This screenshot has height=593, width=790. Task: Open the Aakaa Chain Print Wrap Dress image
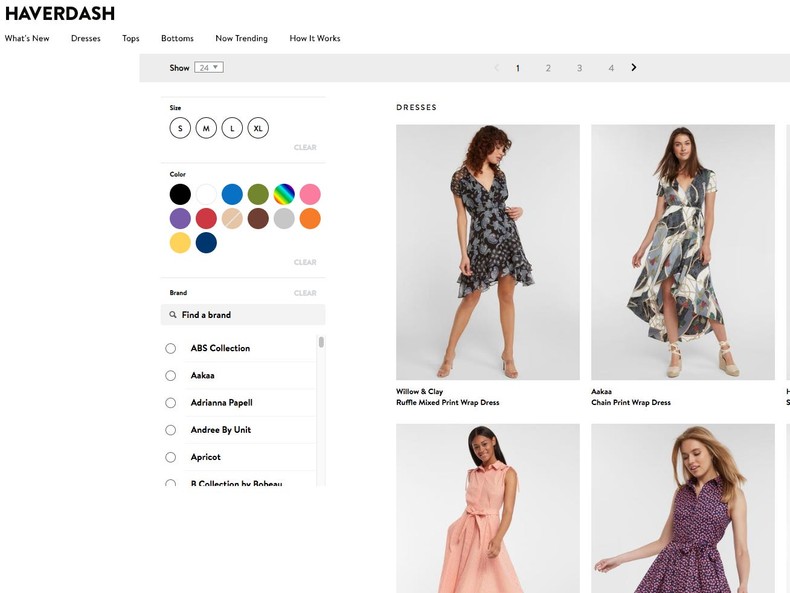coord(682,252)
